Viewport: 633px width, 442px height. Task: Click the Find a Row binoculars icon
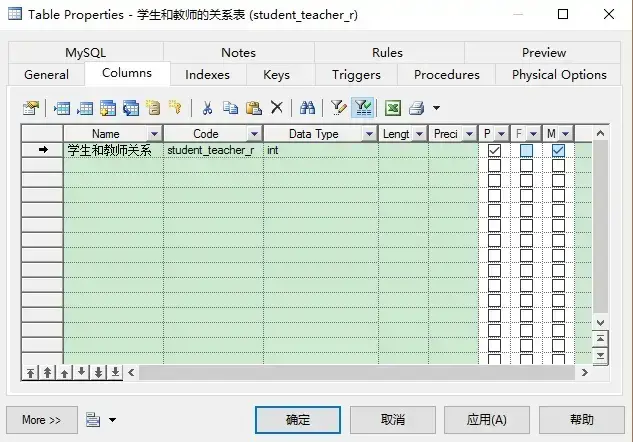(x=307, y=108)
